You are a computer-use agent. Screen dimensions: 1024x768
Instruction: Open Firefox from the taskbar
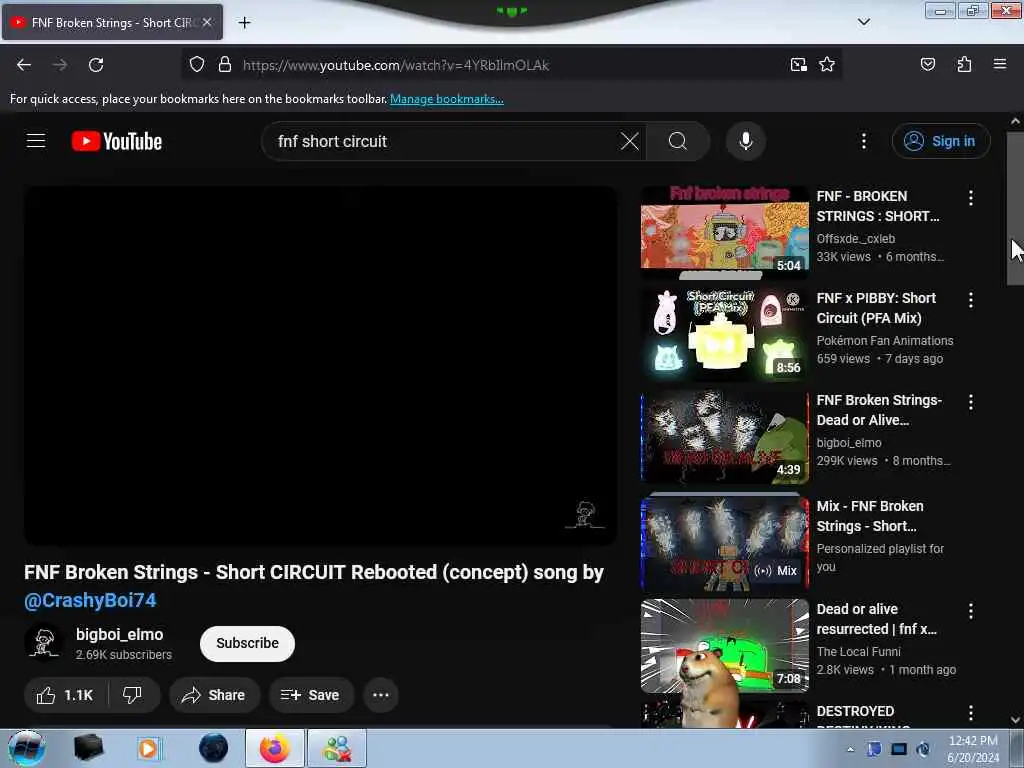274,748
